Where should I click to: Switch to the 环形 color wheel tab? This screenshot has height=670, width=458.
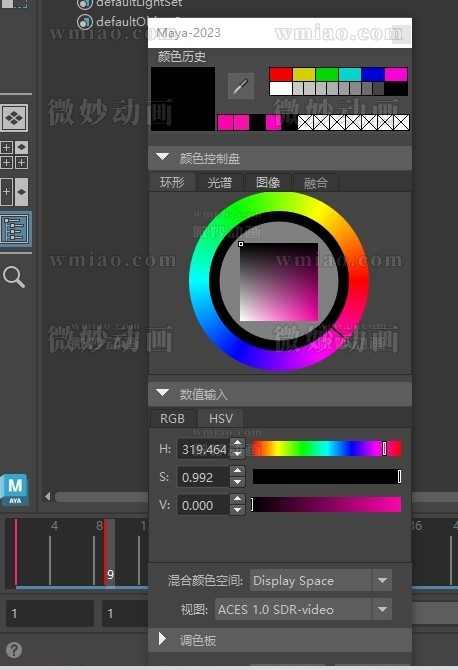pos(172,182)
